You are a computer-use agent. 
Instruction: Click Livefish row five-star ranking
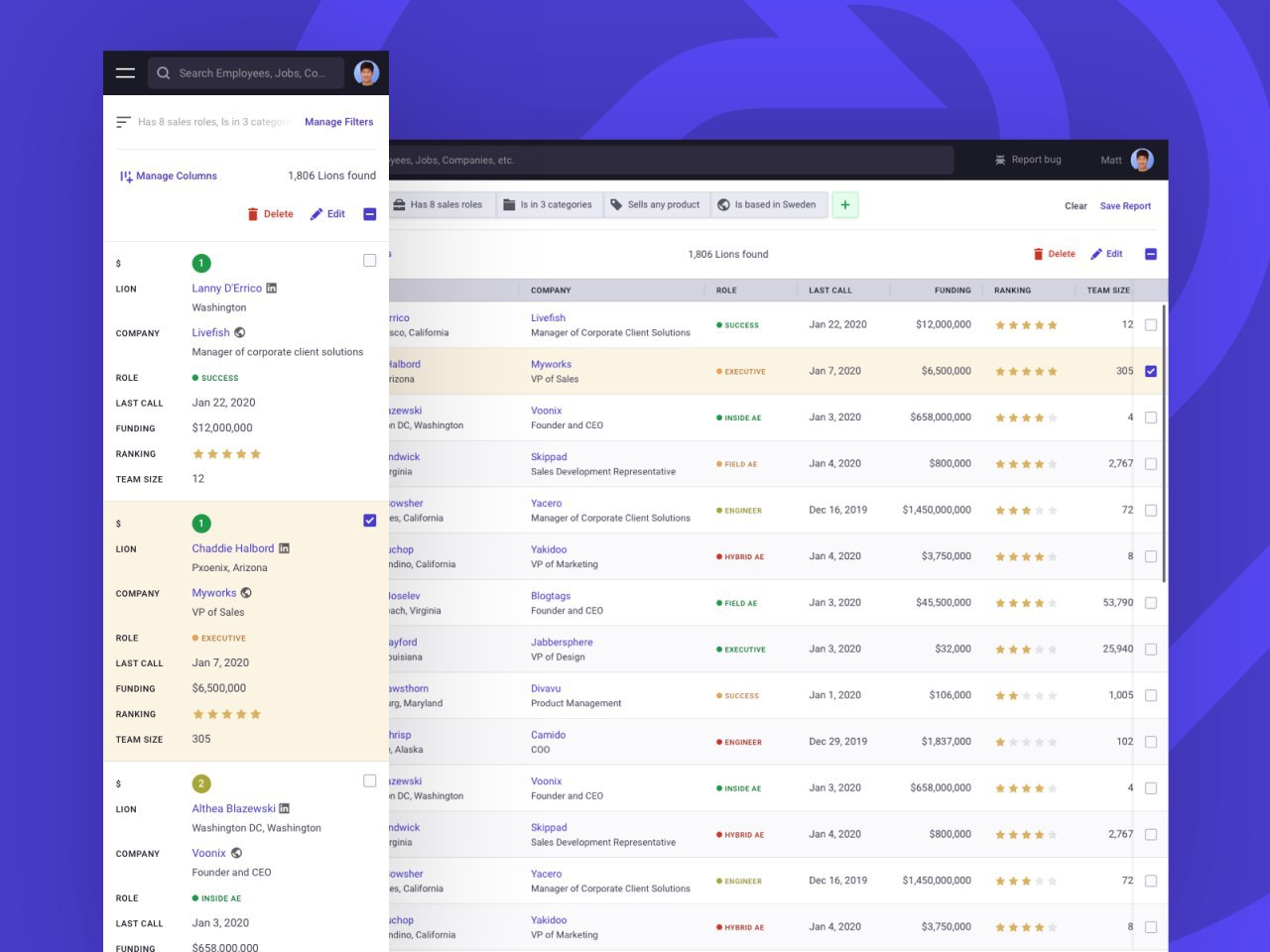[x=1026, y=325]
